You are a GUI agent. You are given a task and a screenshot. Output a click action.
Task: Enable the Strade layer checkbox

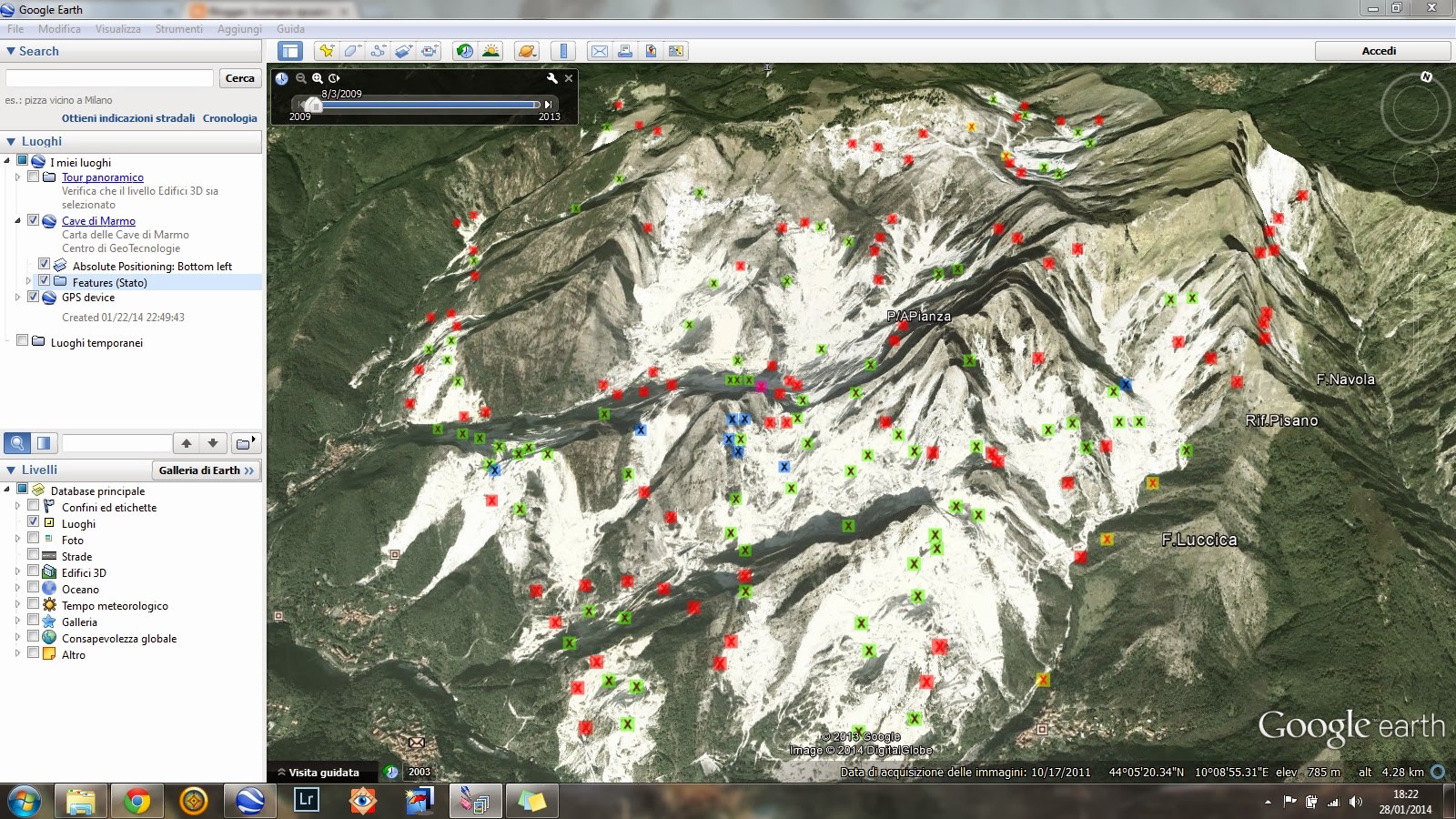point(33,555)
